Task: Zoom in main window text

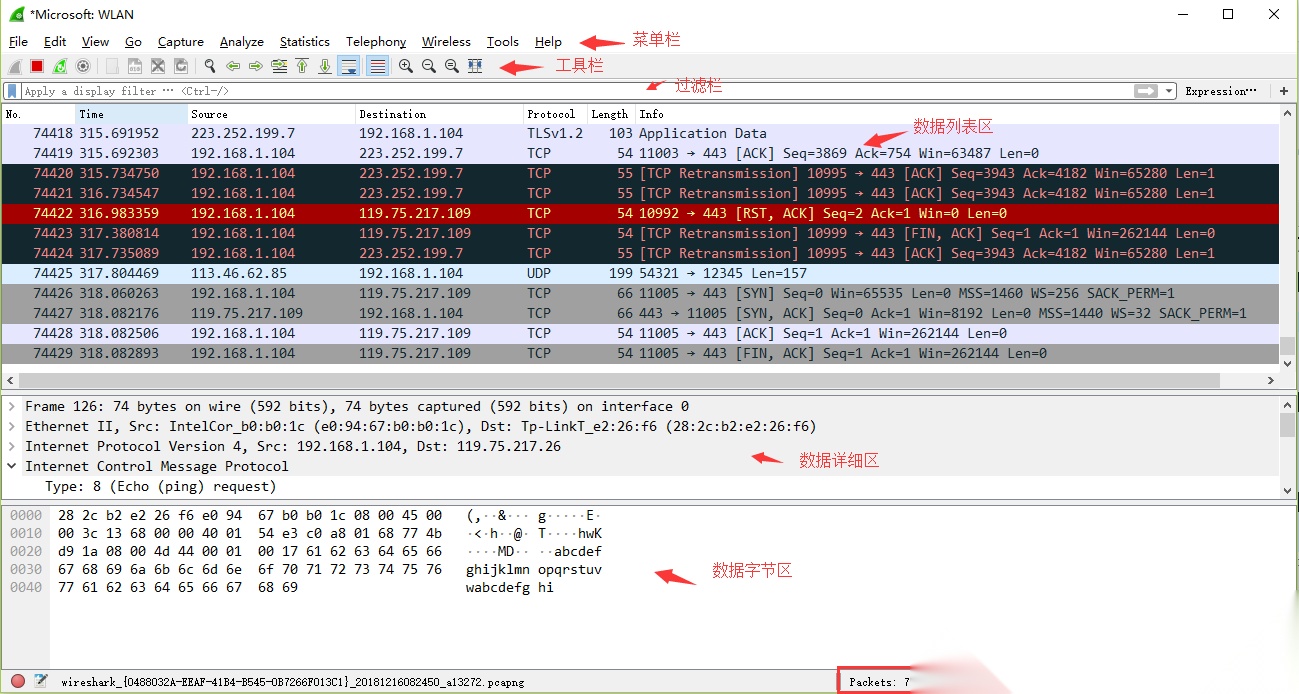Action: pyautogui.click(x=406, y=66)
